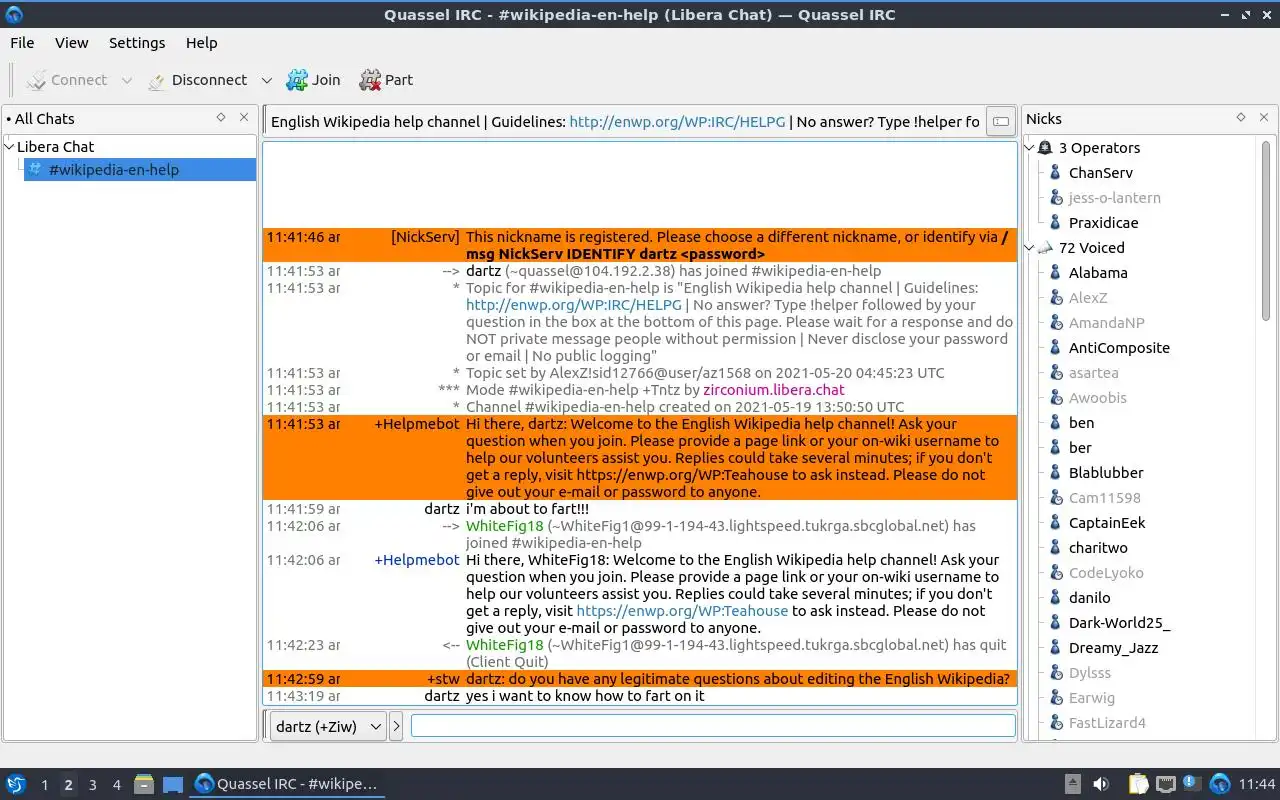Click the ben user icon
Image resolution: width=1280 pixels, height=800 pixels.
[x=1054, y=423]
